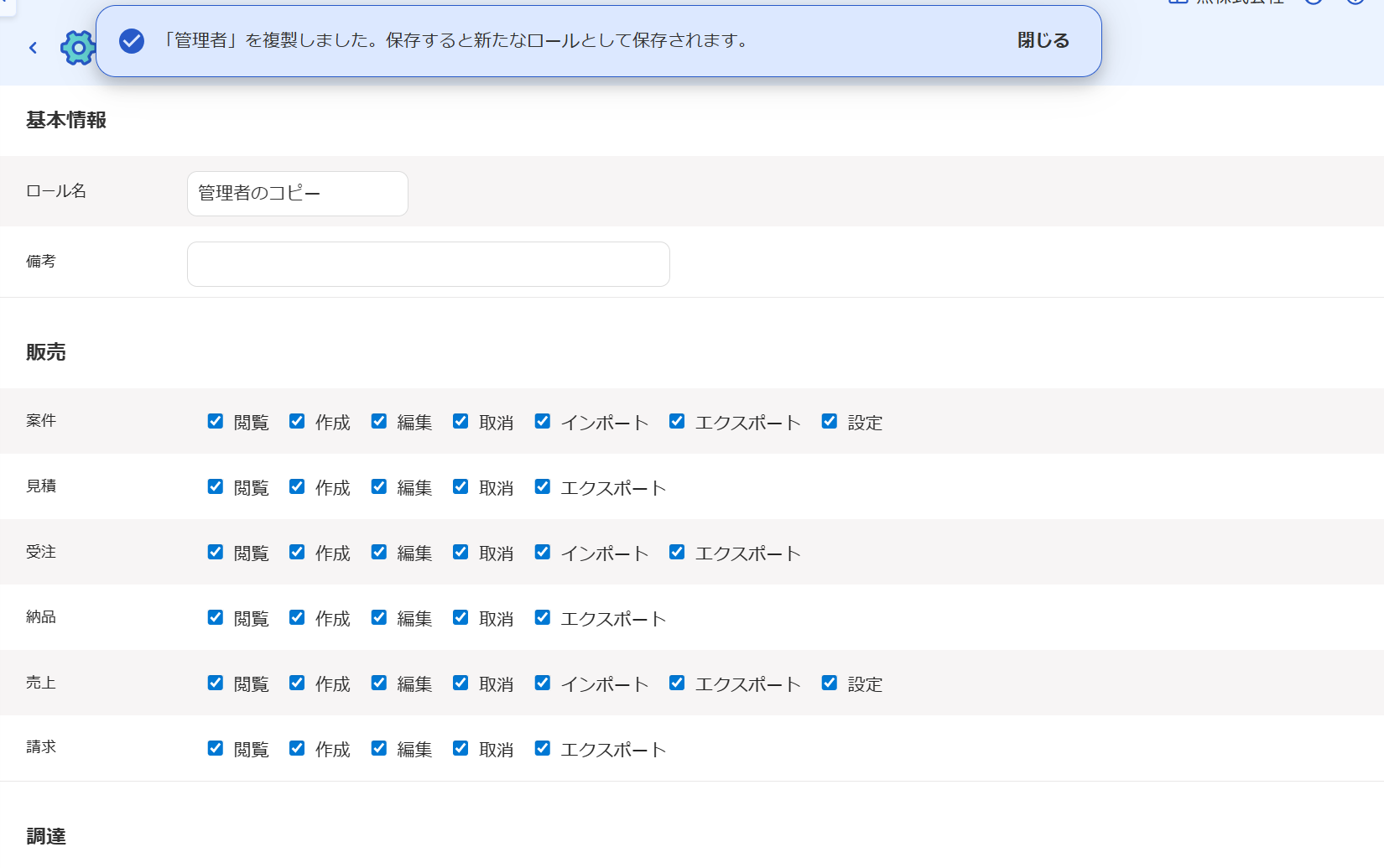The height and width of the screenshot is (868, 1384).
Task: Toggle エクスポート checkbox for 案件
Action: [x=677, y=421]
